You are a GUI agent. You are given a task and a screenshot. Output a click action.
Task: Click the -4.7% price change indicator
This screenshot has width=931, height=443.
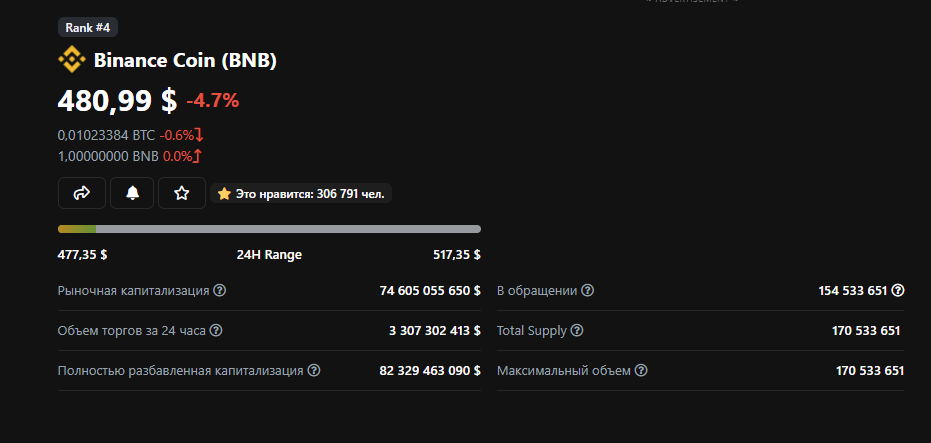coord(213,100)
